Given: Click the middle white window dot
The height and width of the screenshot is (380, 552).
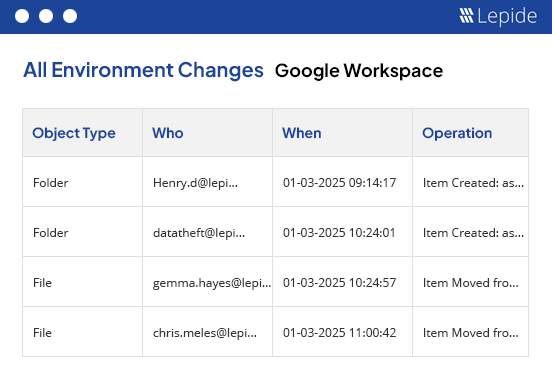Looking at the screenshot, I should (46, 16).
